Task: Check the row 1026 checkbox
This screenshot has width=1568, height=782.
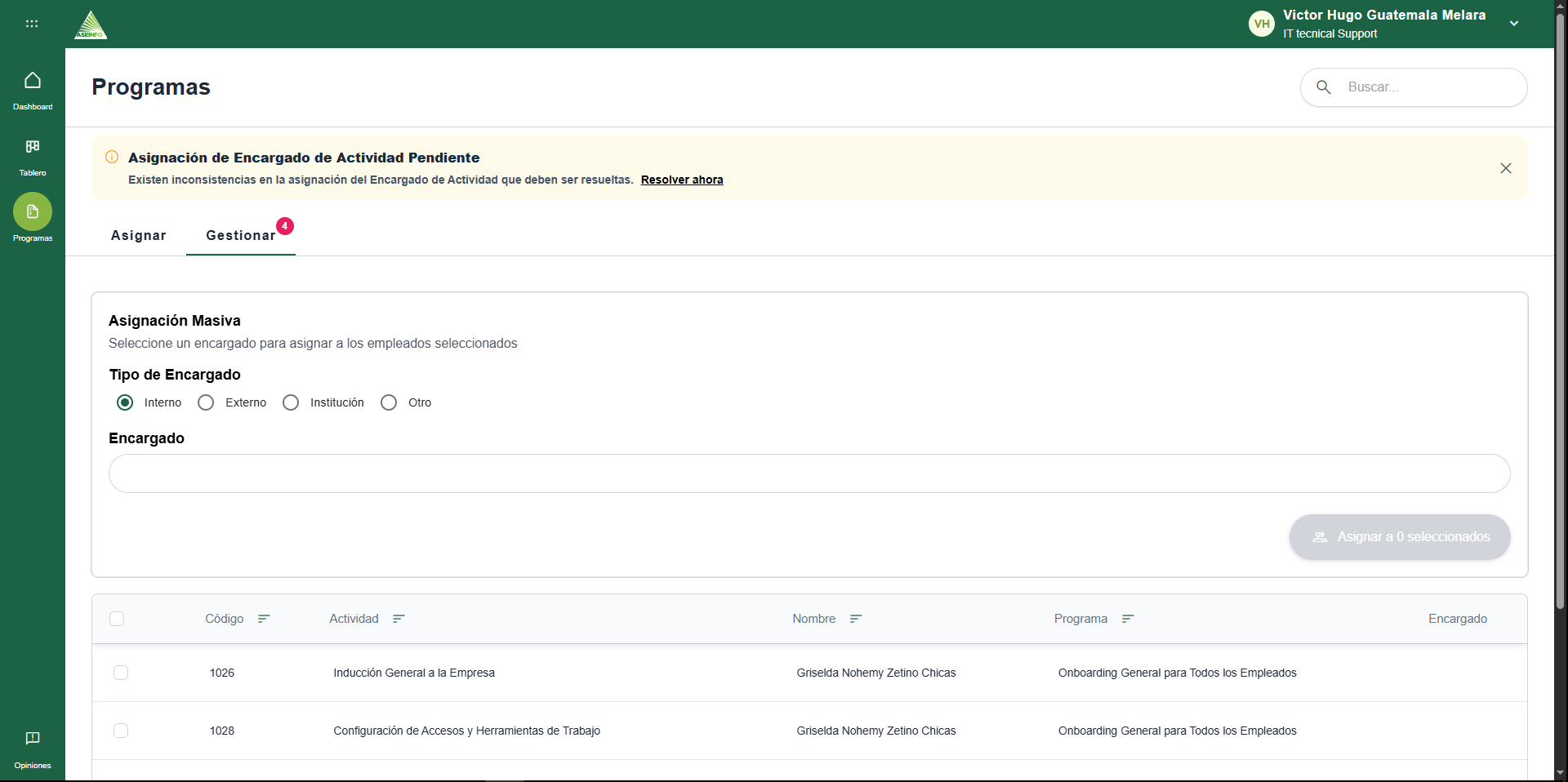Action: click(x=121, y=673)
